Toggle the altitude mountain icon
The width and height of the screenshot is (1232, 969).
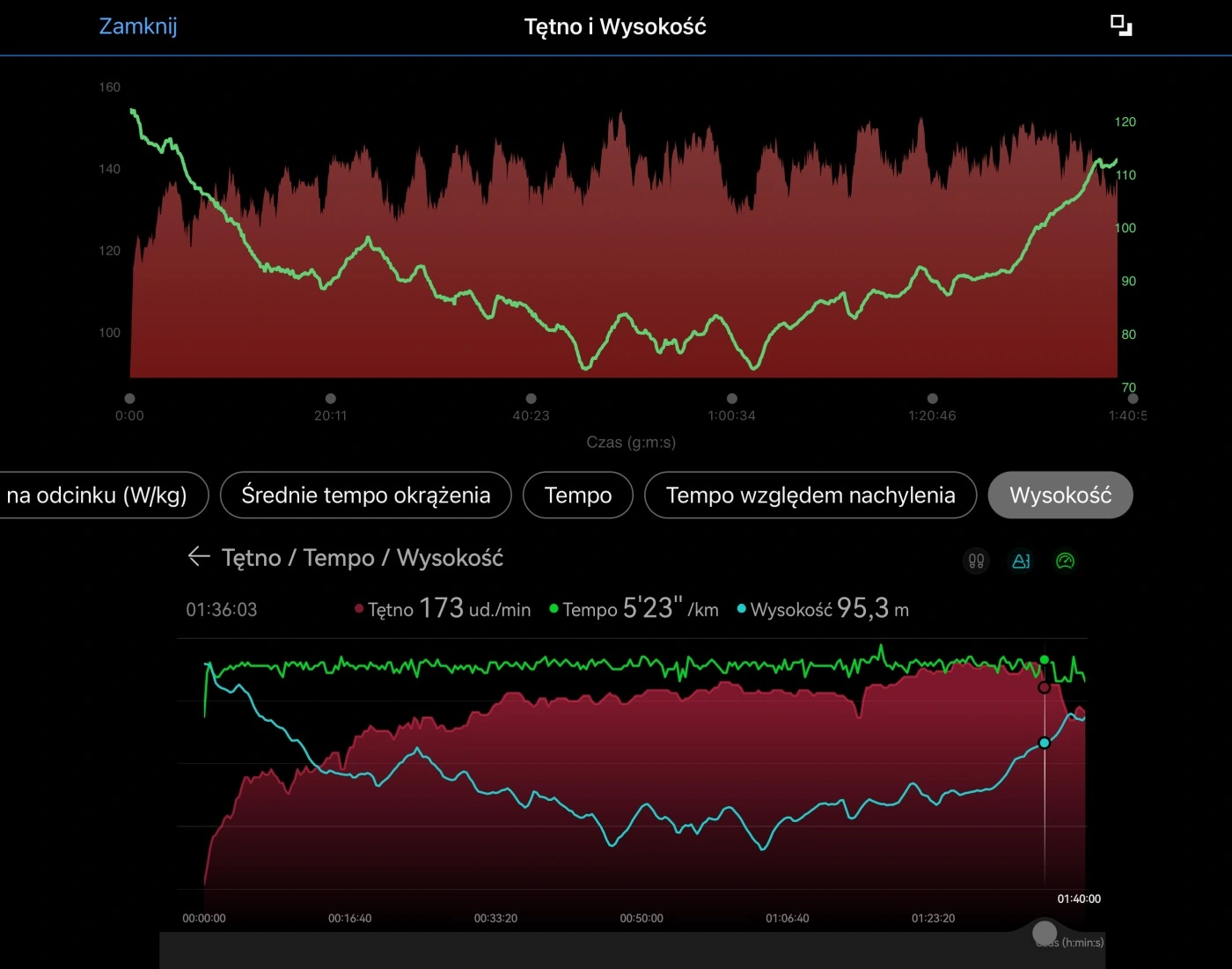tap(1021, 561)
